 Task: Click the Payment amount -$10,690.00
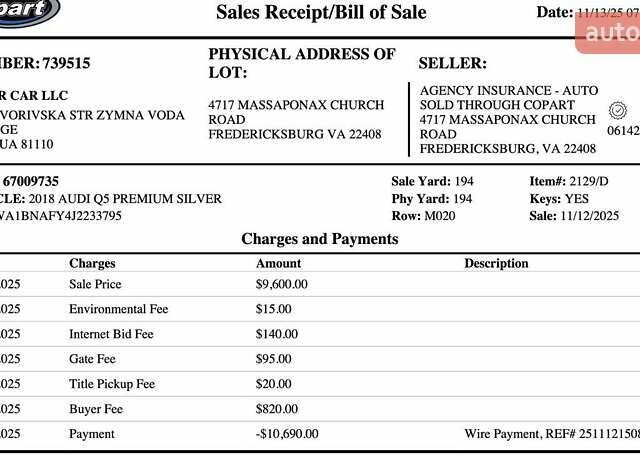[x=287, y=434]
